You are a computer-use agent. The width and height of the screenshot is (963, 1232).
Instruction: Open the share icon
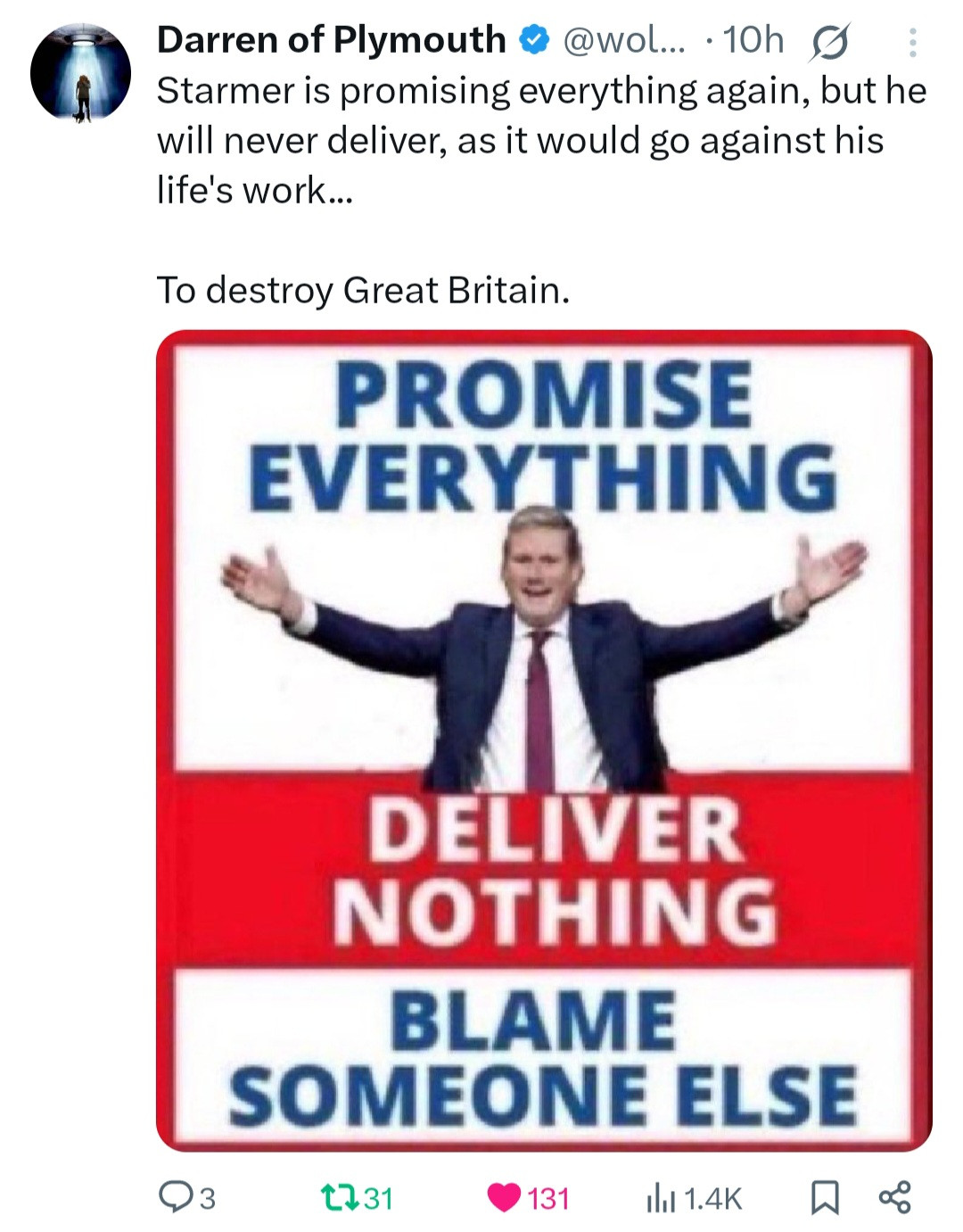895,1198
